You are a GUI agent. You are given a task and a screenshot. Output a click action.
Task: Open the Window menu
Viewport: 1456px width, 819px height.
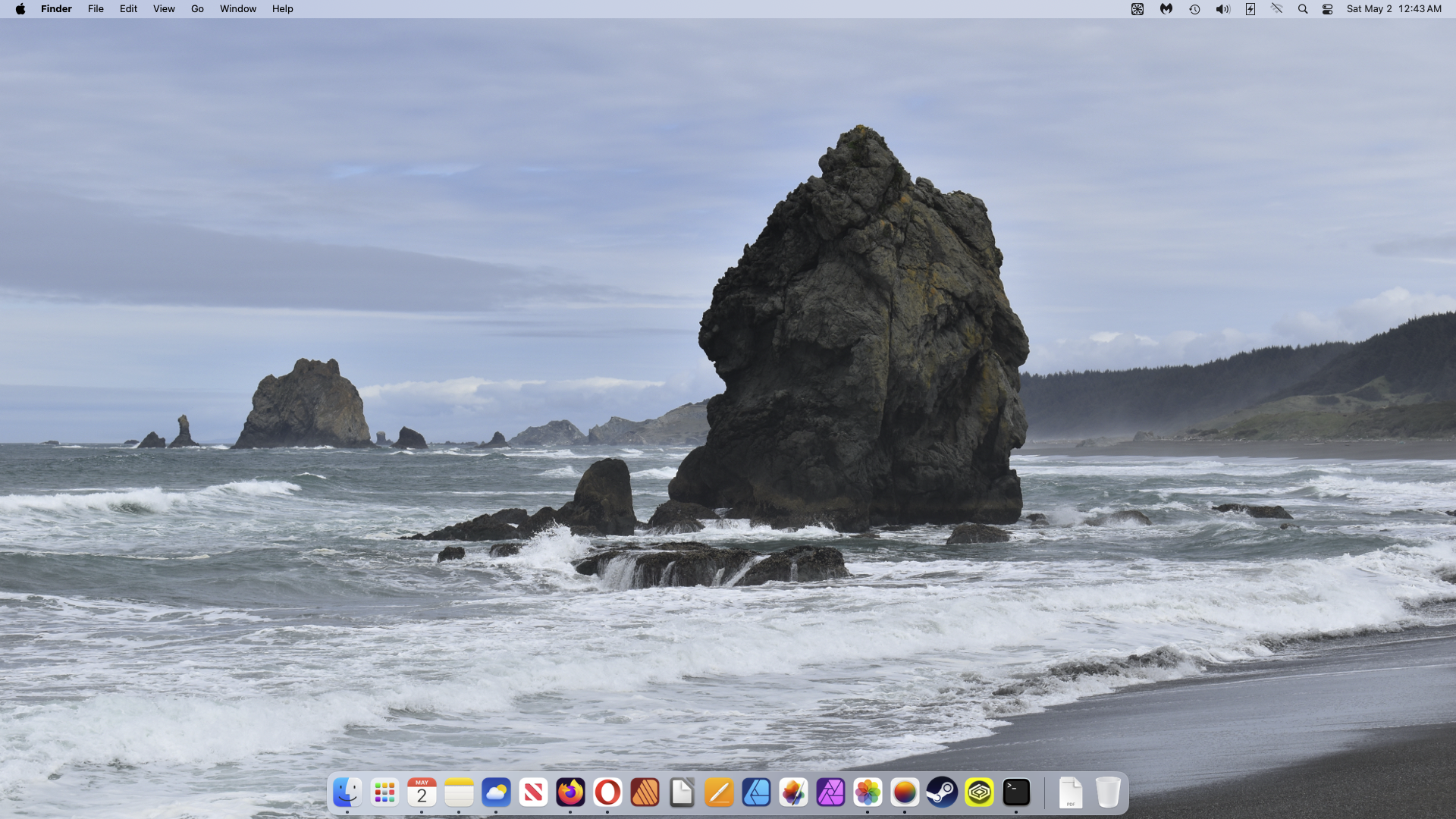pyautogui.click(x=238, y=9)
